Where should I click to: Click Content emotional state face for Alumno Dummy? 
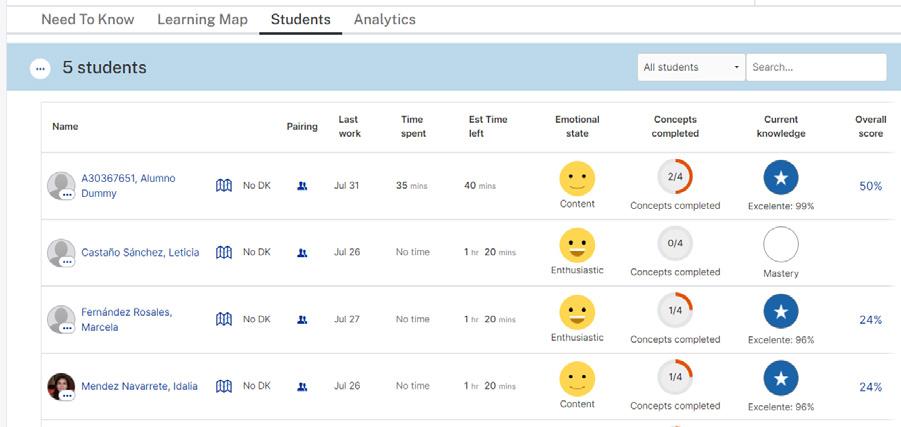click(577, 179)
